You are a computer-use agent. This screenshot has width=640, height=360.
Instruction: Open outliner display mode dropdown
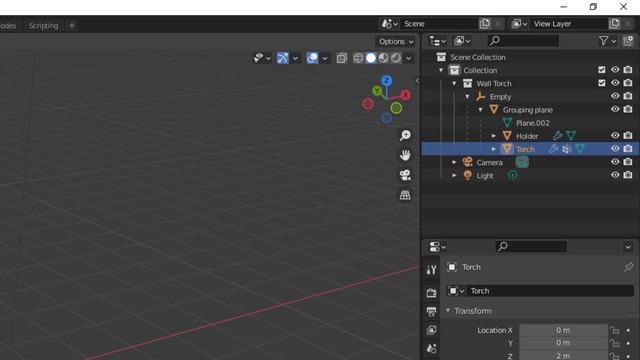click(462, 41)
